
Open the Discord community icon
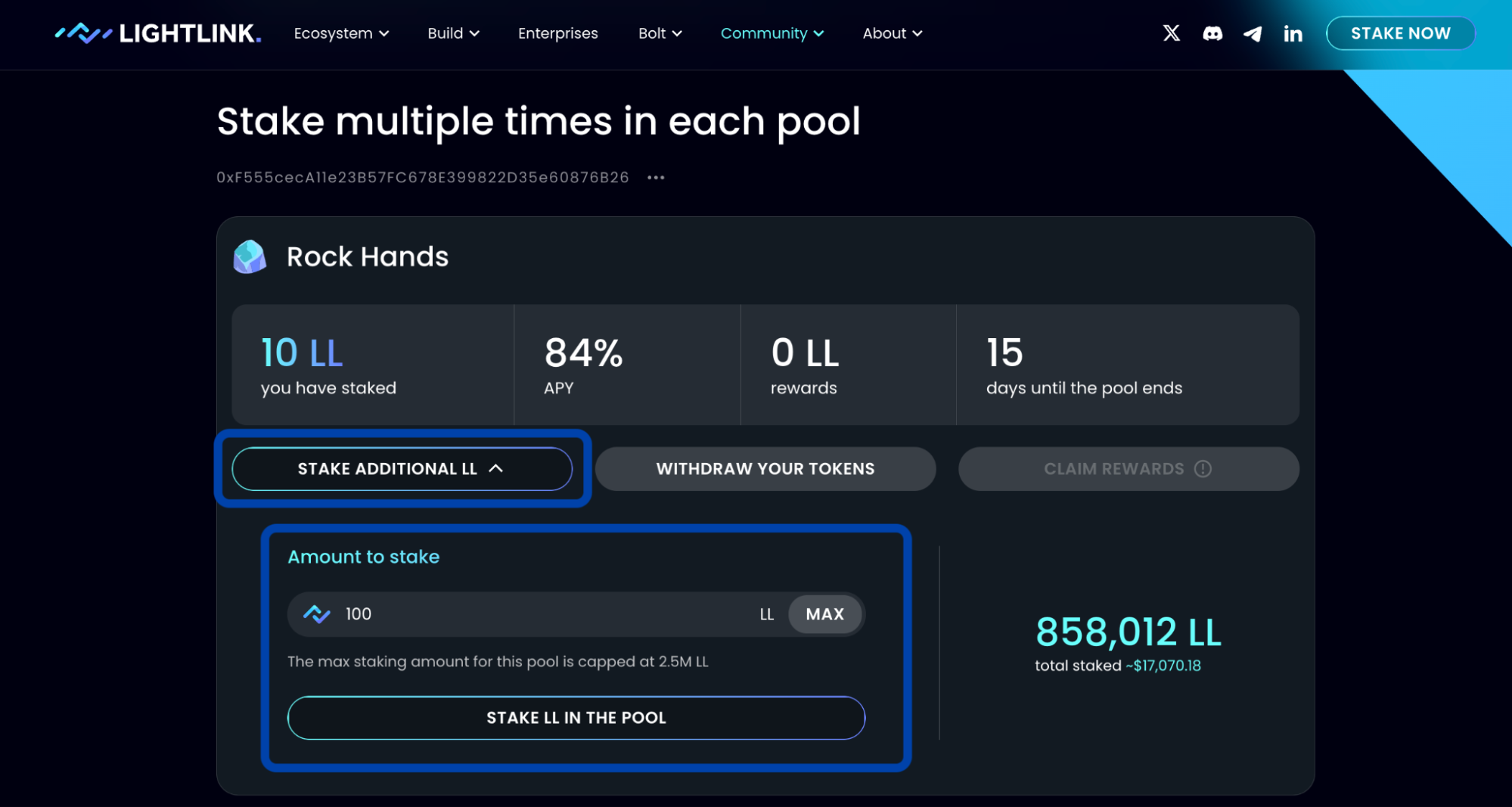tap(1212, 33)
